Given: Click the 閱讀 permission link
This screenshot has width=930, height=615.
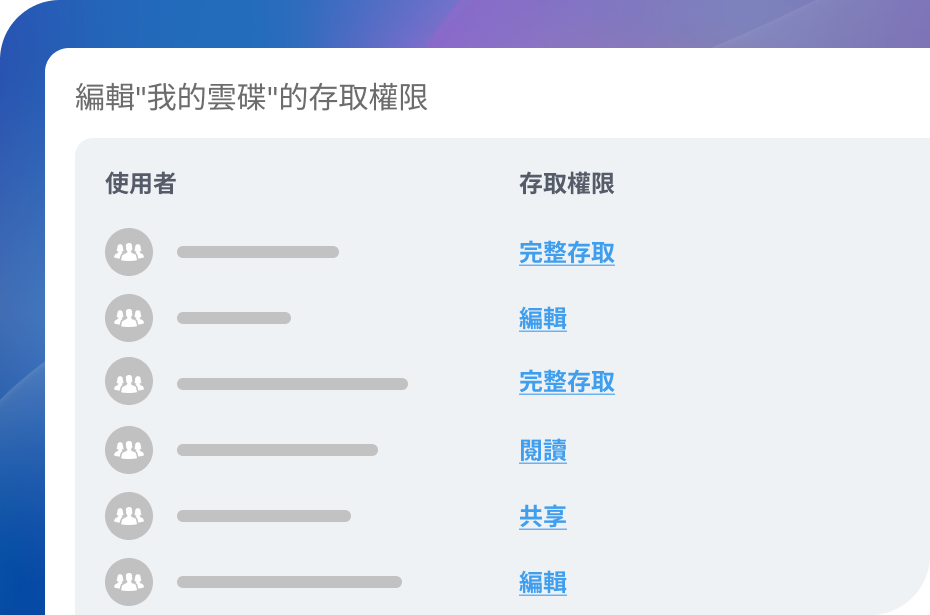Looking at the screenshot, I should coord(543,451).
